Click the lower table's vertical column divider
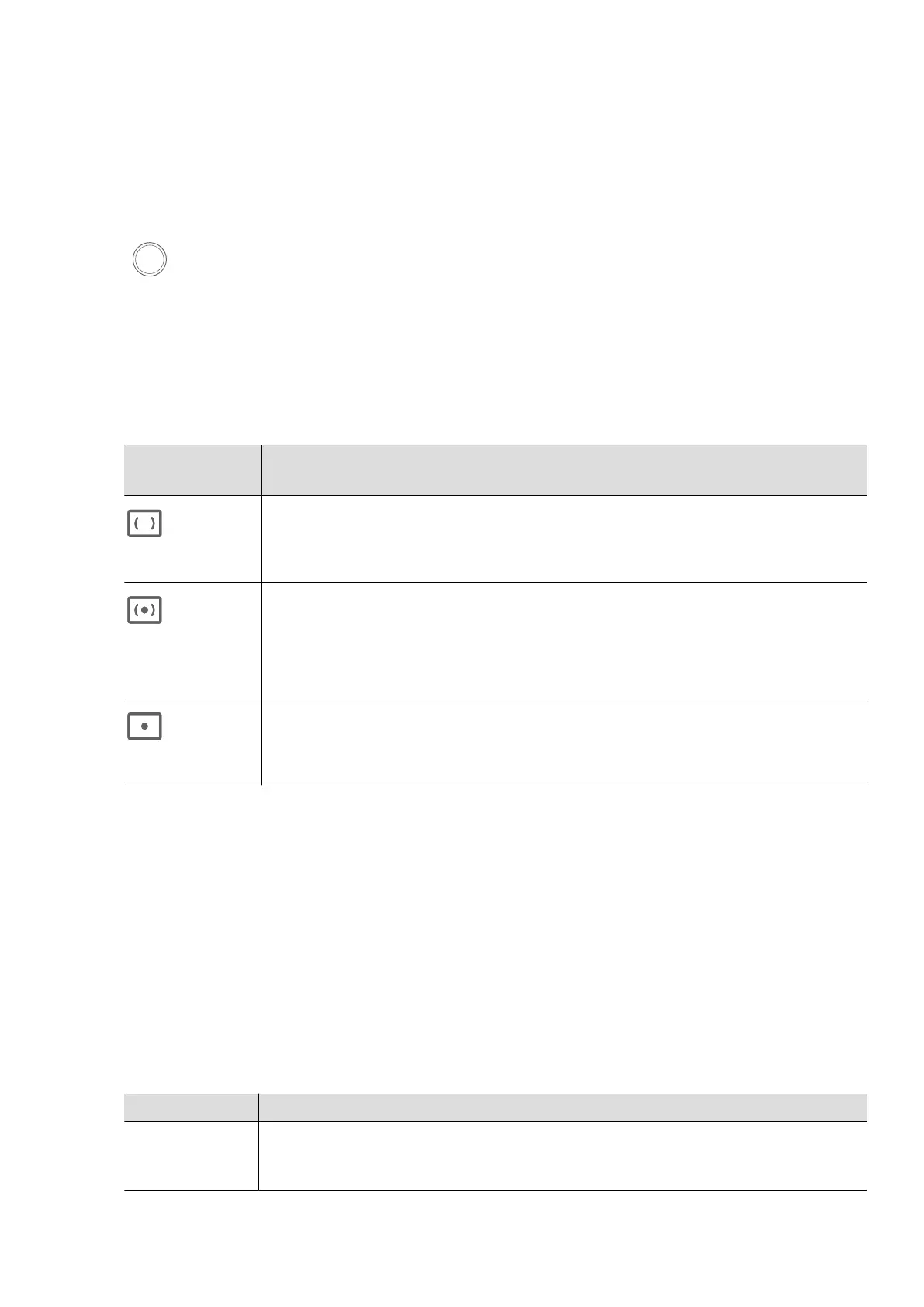Image resolution: width=924 pixels, height=1307 pixels. [x=258, y=1142]
